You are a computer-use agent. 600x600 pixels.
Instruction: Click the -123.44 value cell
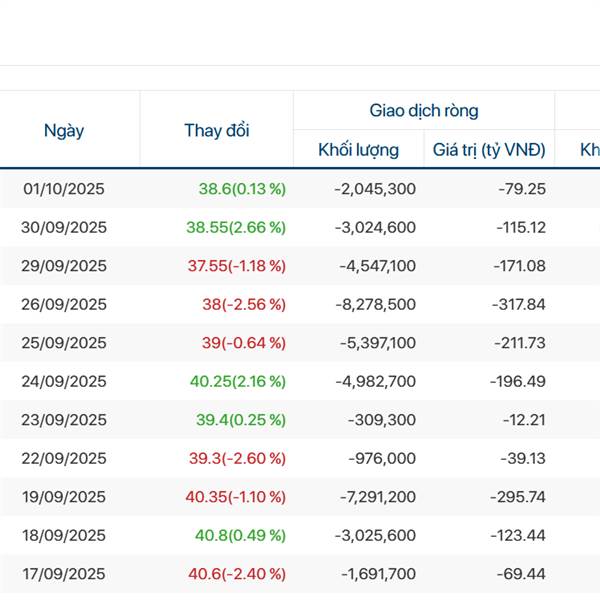519,536
